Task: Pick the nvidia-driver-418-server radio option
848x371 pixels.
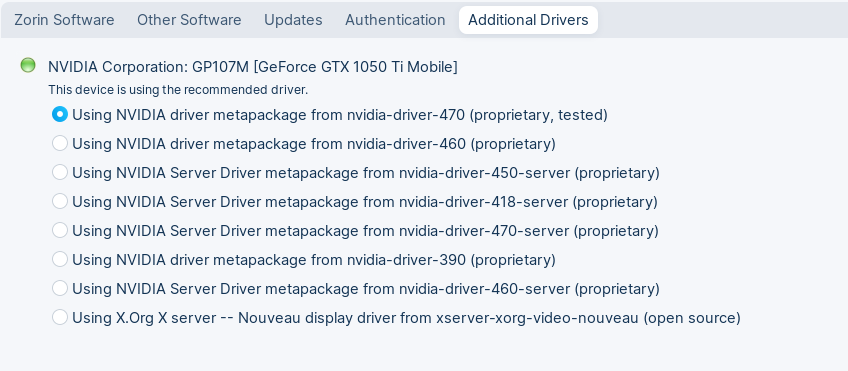Action: coord(59,201)
